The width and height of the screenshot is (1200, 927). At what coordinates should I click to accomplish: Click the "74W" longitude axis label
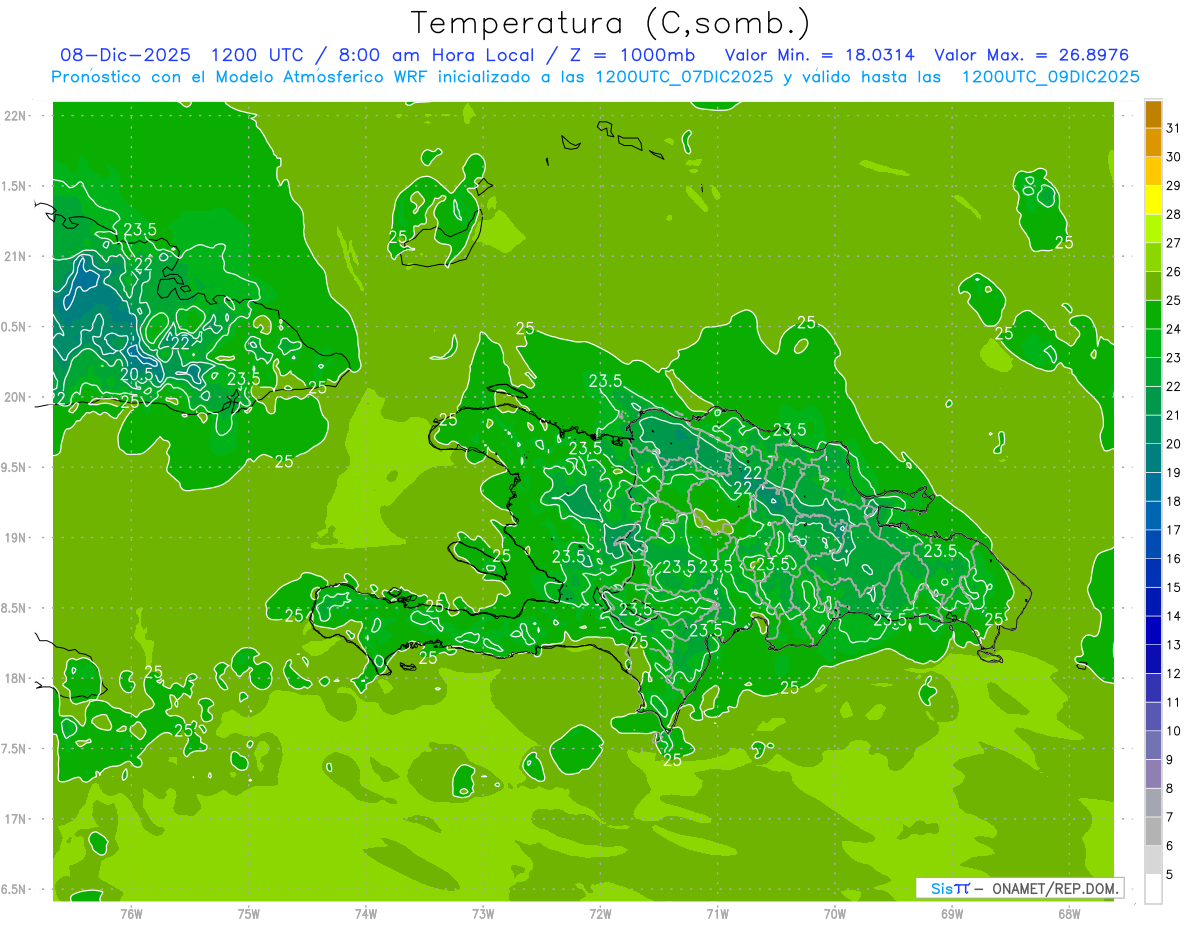click(366, 913)
